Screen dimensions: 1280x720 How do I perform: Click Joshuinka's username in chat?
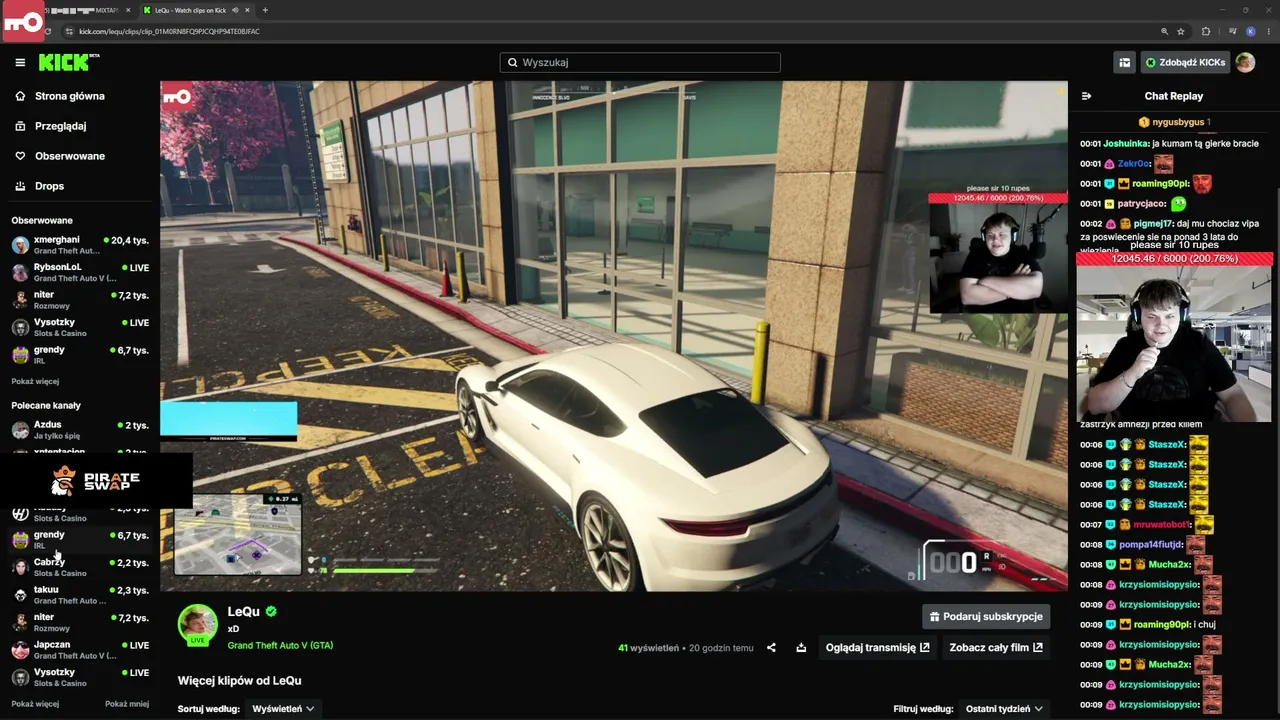(x=1126, y=144)
